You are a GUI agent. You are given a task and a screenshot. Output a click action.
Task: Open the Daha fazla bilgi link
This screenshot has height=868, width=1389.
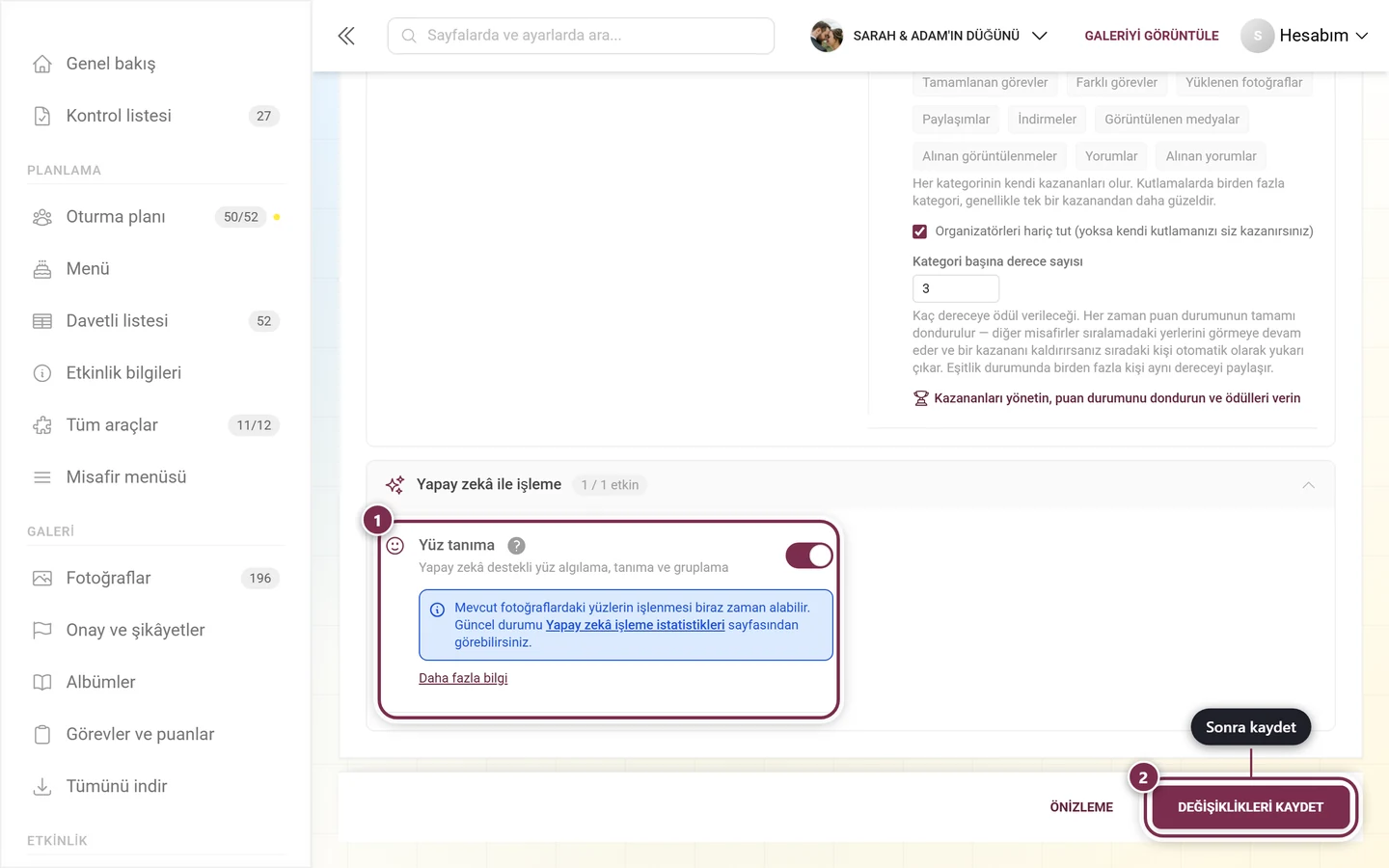[463, 678]
